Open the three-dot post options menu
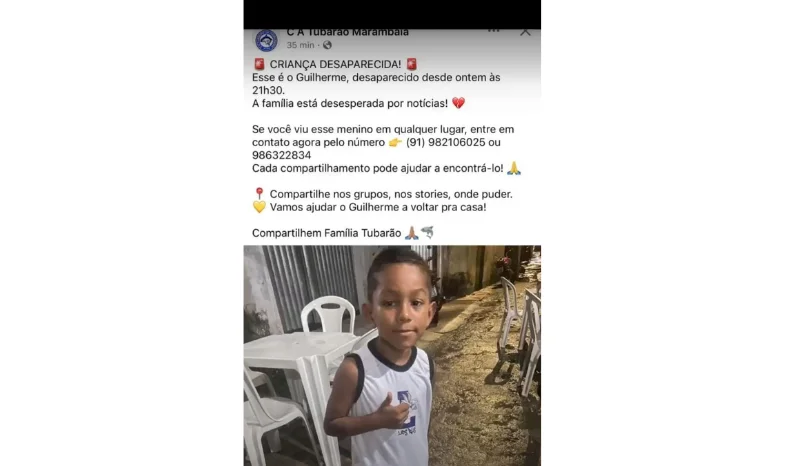 click(493, 31)
